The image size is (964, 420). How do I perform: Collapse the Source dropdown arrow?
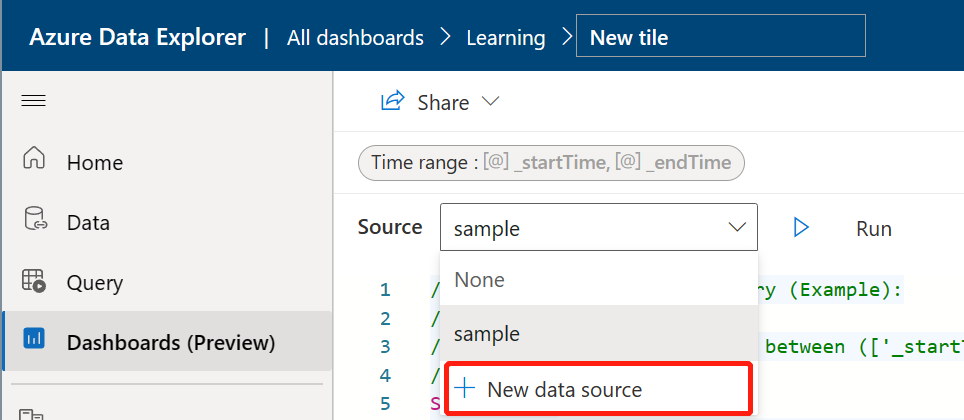737,228
